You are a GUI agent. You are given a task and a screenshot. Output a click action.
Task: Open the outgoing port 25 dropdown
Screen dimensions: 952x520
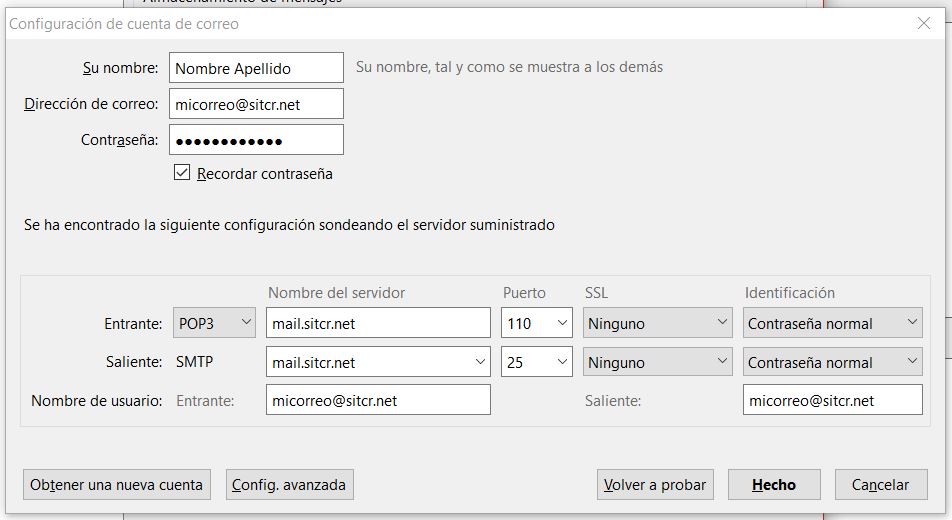pos(536,362)
